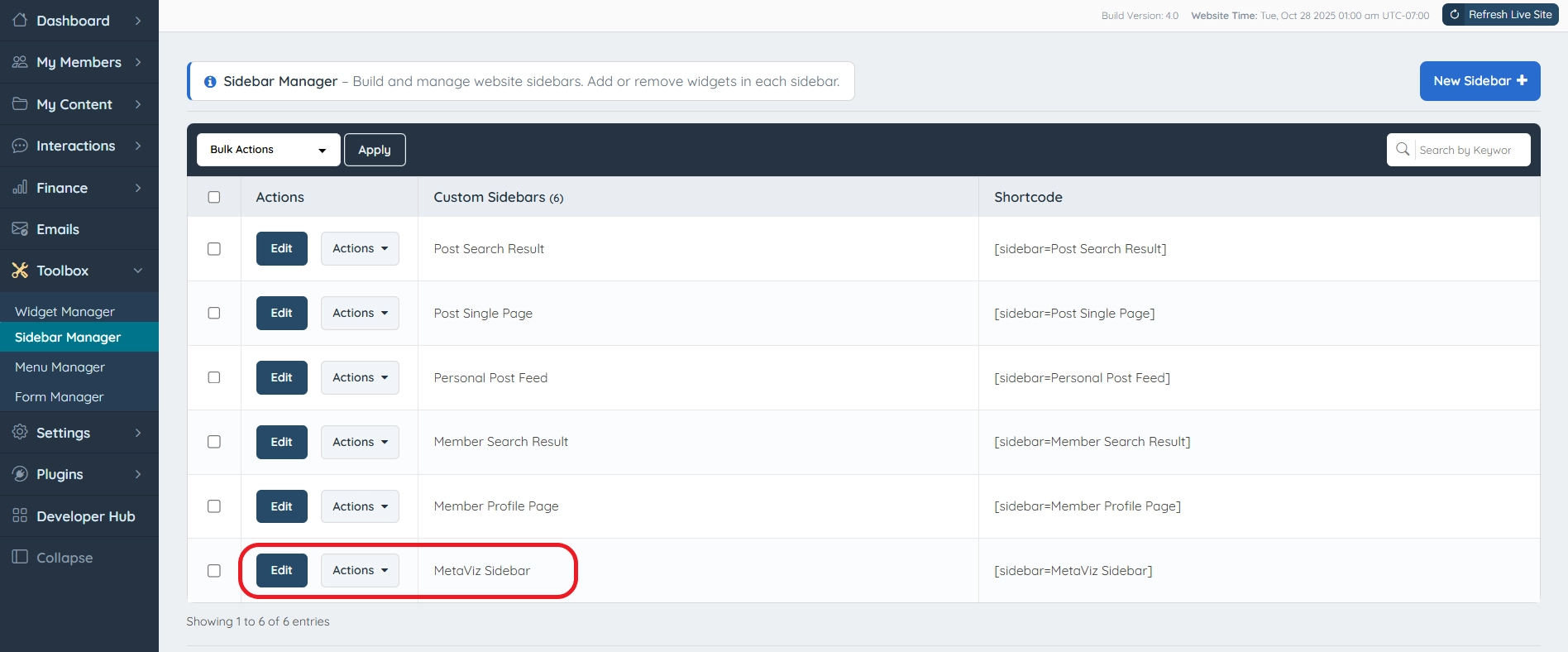
Task: Click the [sidebar=Post Single Page] shortcode text
Action: 1074,314
